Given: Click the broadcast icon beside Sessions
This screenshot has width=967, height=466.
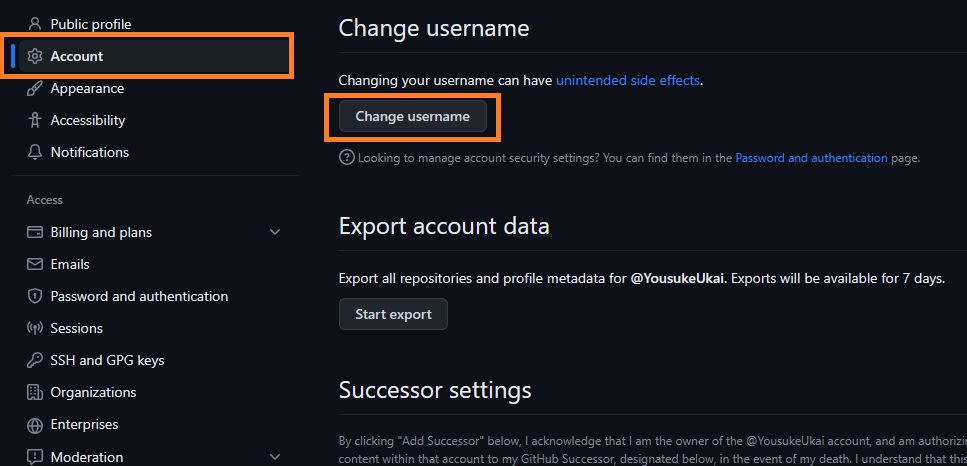Looking at the screenshot, I should [35, 328].
